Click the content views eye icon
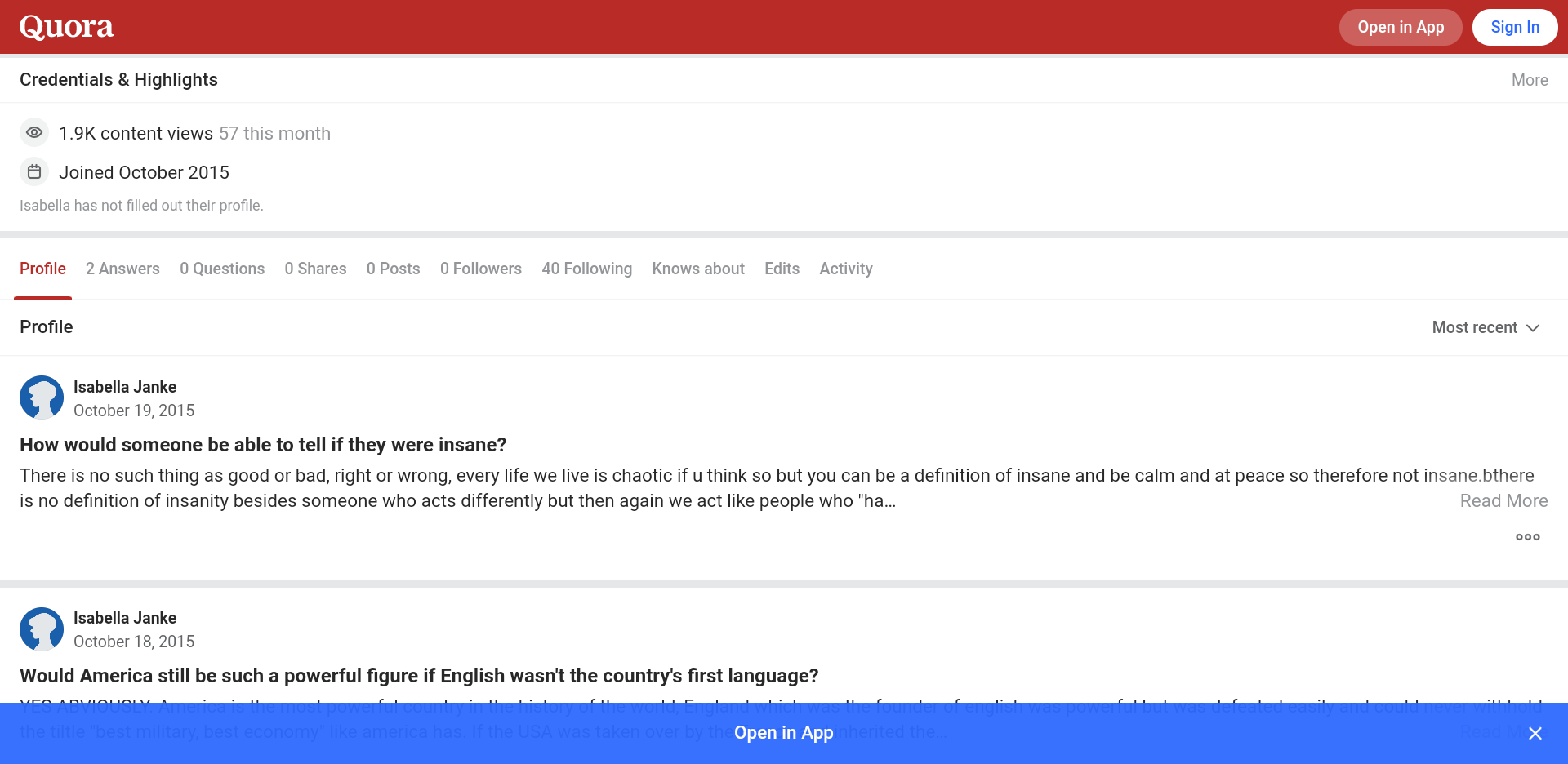This screenshot has height=764, width=1568. [x=34, y=132]
